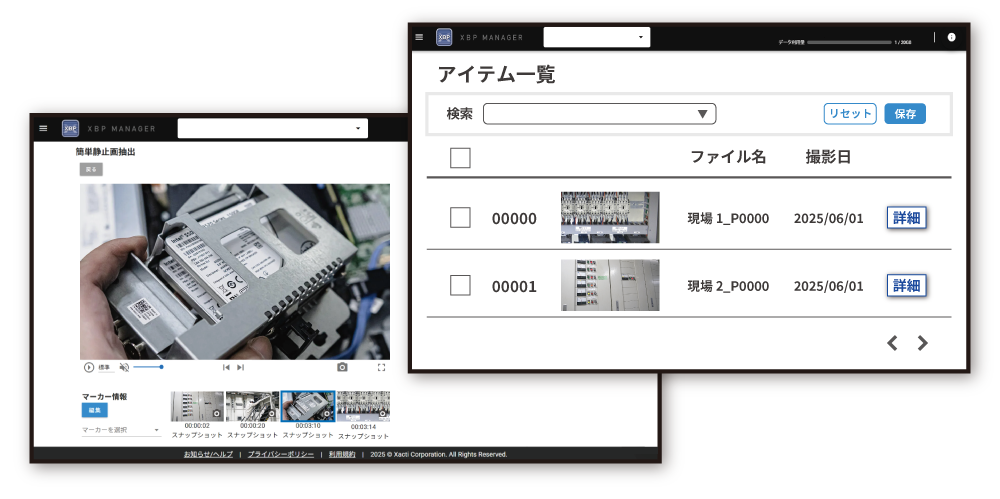Check the box for item 00000
The height and width of the screenshot is (499, 1000).
coord(460,218)
